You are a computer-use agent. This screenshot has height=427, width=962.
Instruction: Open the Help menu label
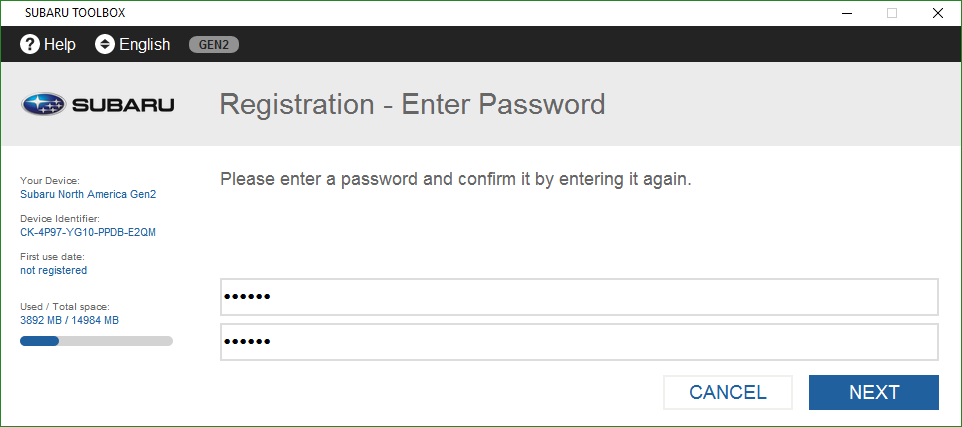tap(60, 44)
